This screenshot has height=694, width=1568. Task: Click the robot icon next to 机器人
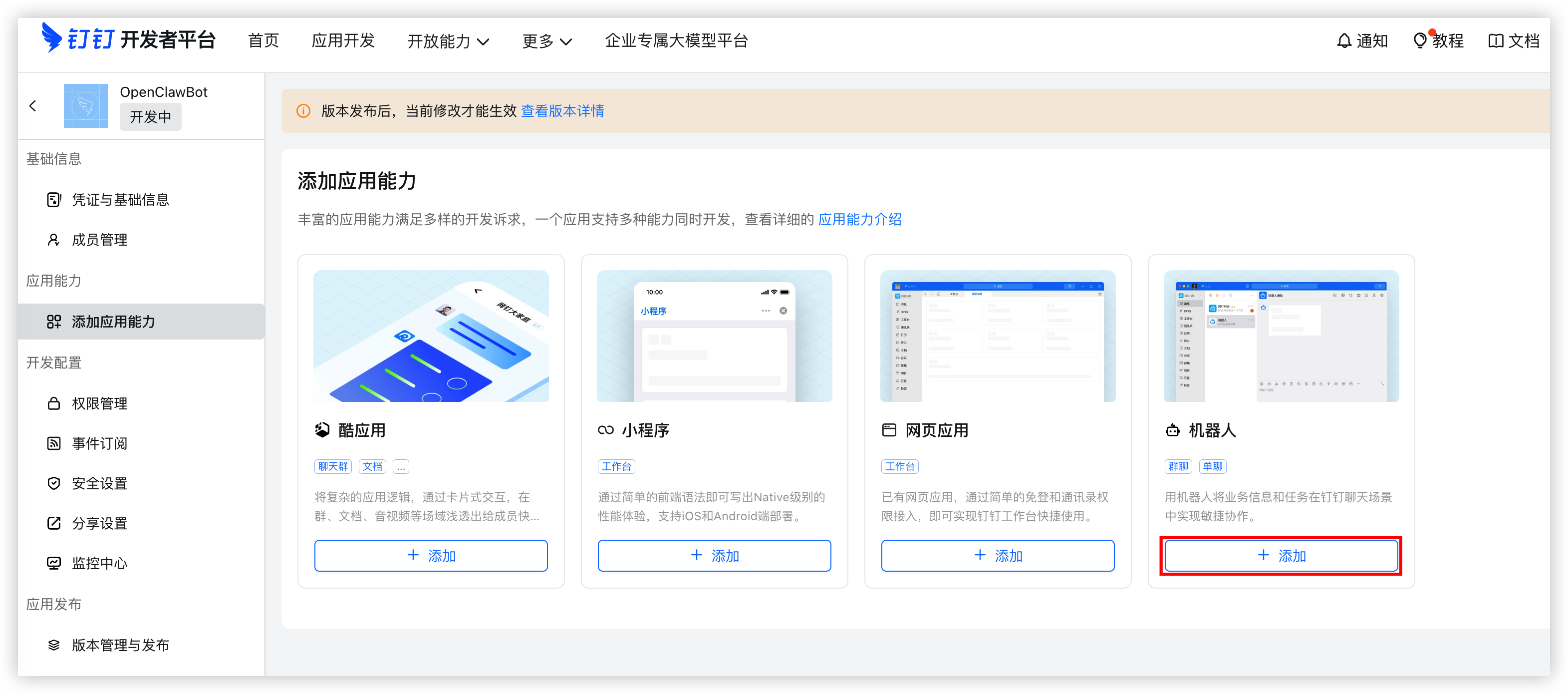coord(1172,430)
